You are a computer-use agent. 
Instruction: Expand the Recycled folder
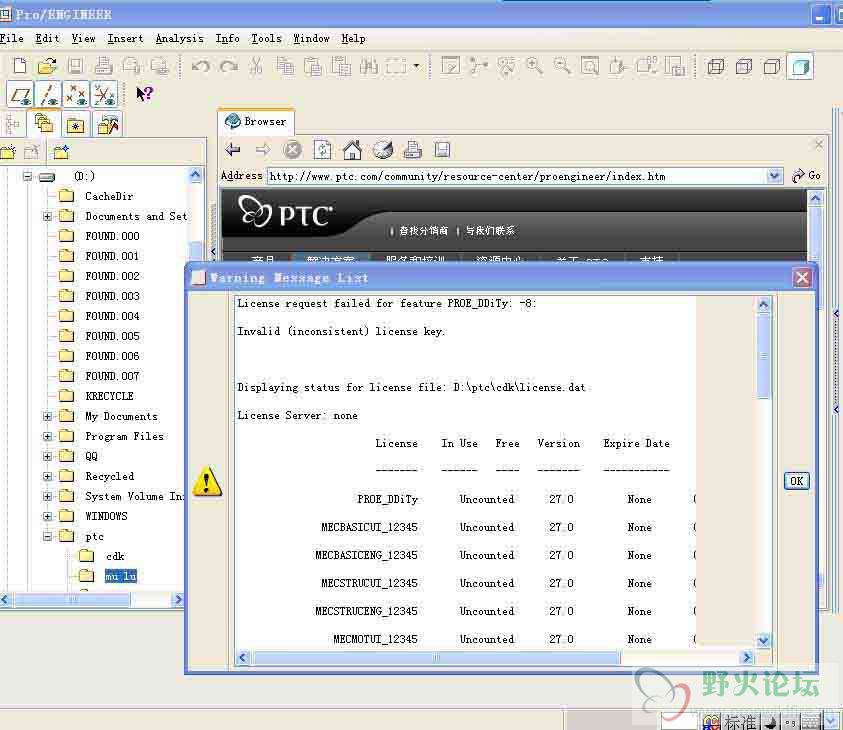coord(47,476)
